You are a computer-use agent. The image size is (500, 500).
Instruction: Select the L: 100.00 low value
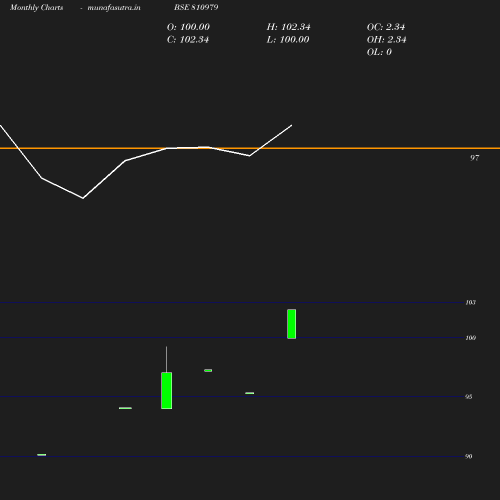click(288, 40)
